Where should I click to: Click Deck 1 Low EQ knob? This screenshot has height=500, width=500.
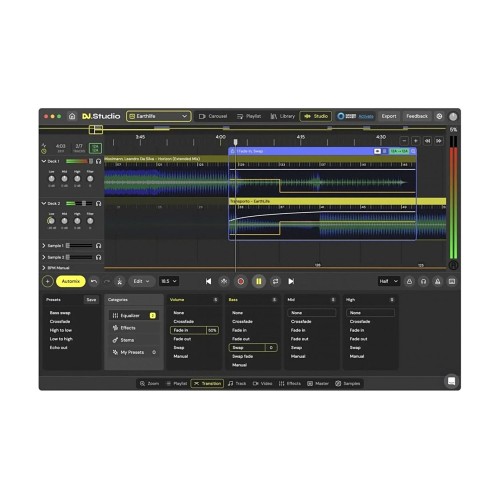52,179
